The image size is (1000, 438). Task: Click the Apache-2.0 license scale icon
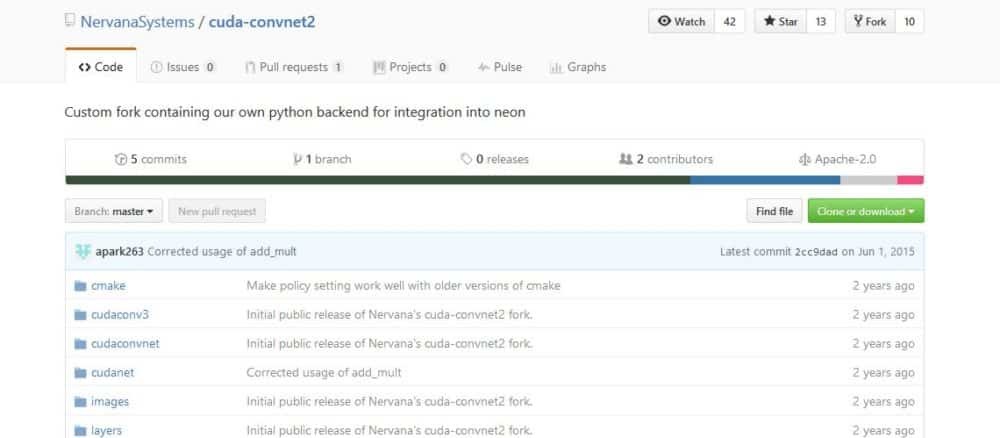(805, 159)
